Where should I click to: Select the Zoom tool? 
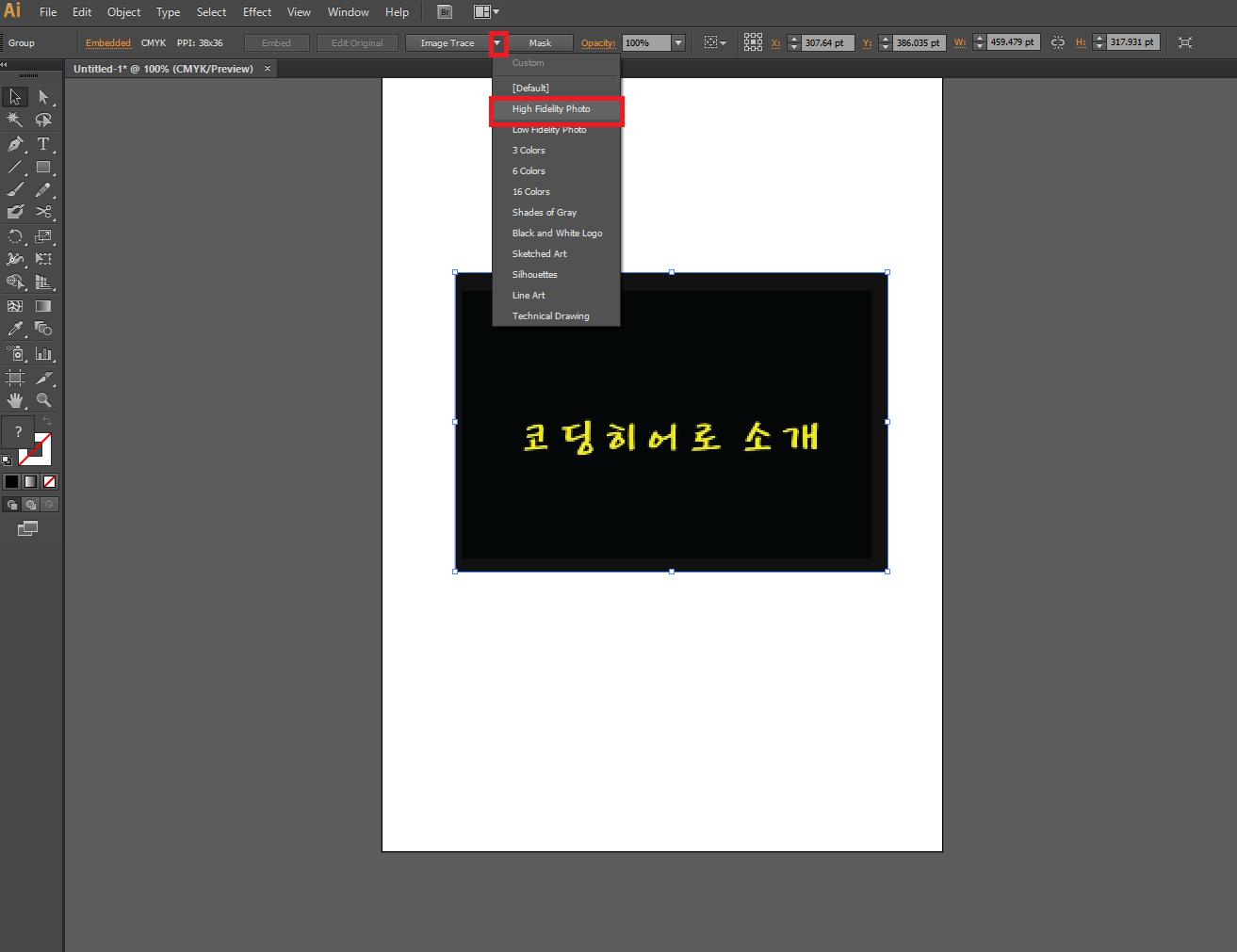43,400
